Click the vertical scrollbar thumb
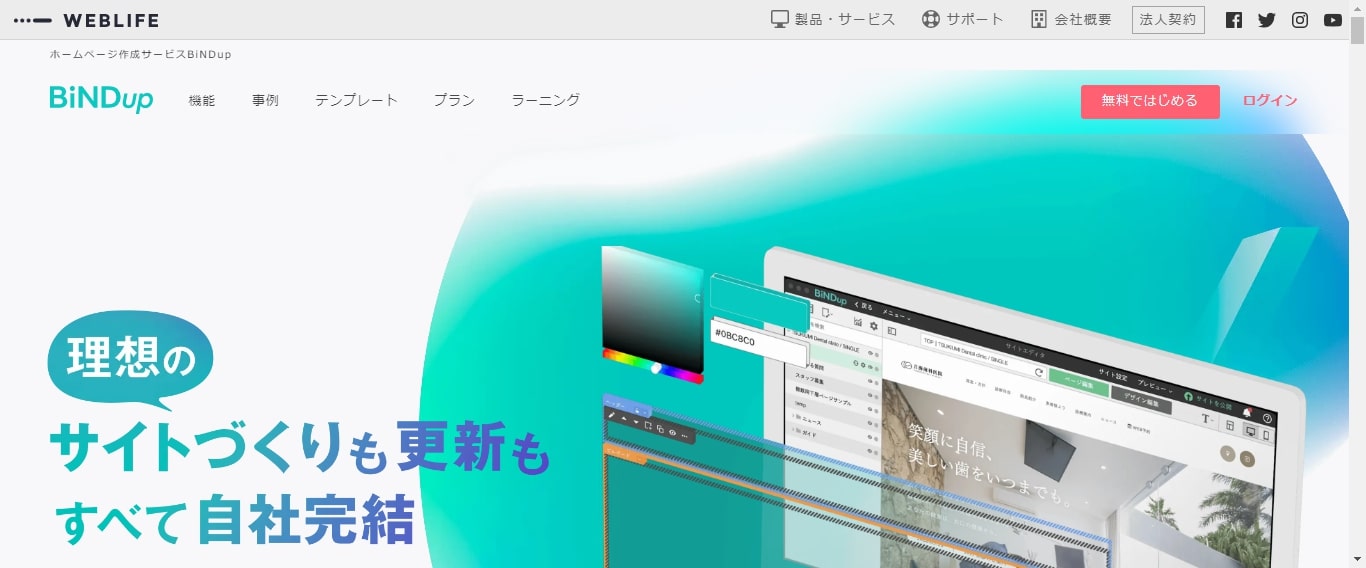This screenshot has width=1366, height=568. pos(1357,32)
